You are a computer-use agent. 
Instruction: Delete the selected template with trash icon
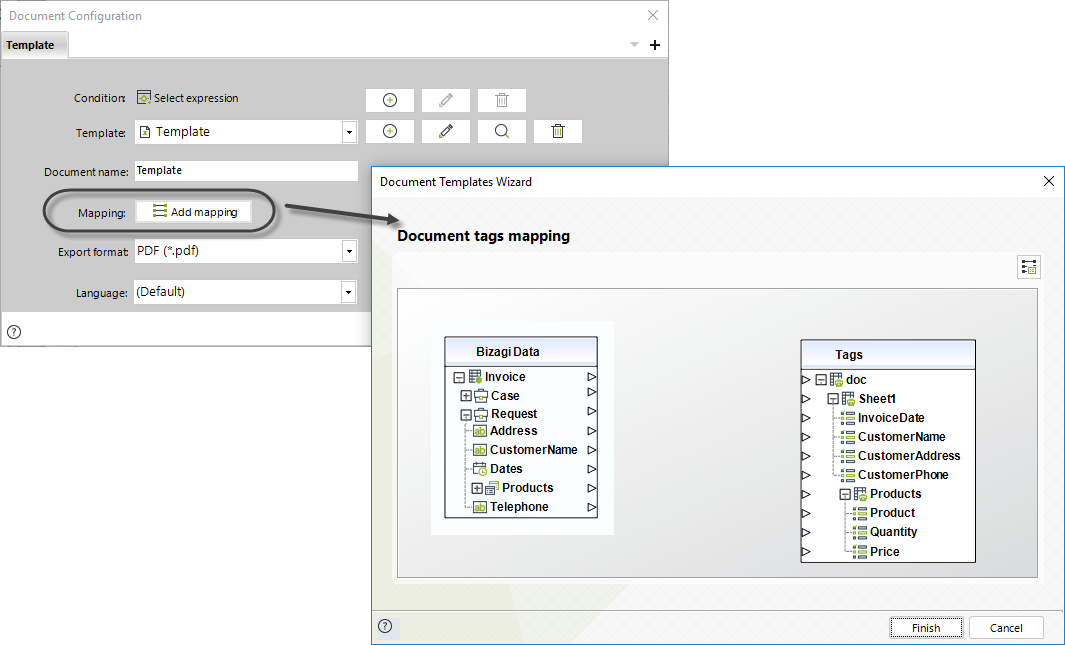558,132
